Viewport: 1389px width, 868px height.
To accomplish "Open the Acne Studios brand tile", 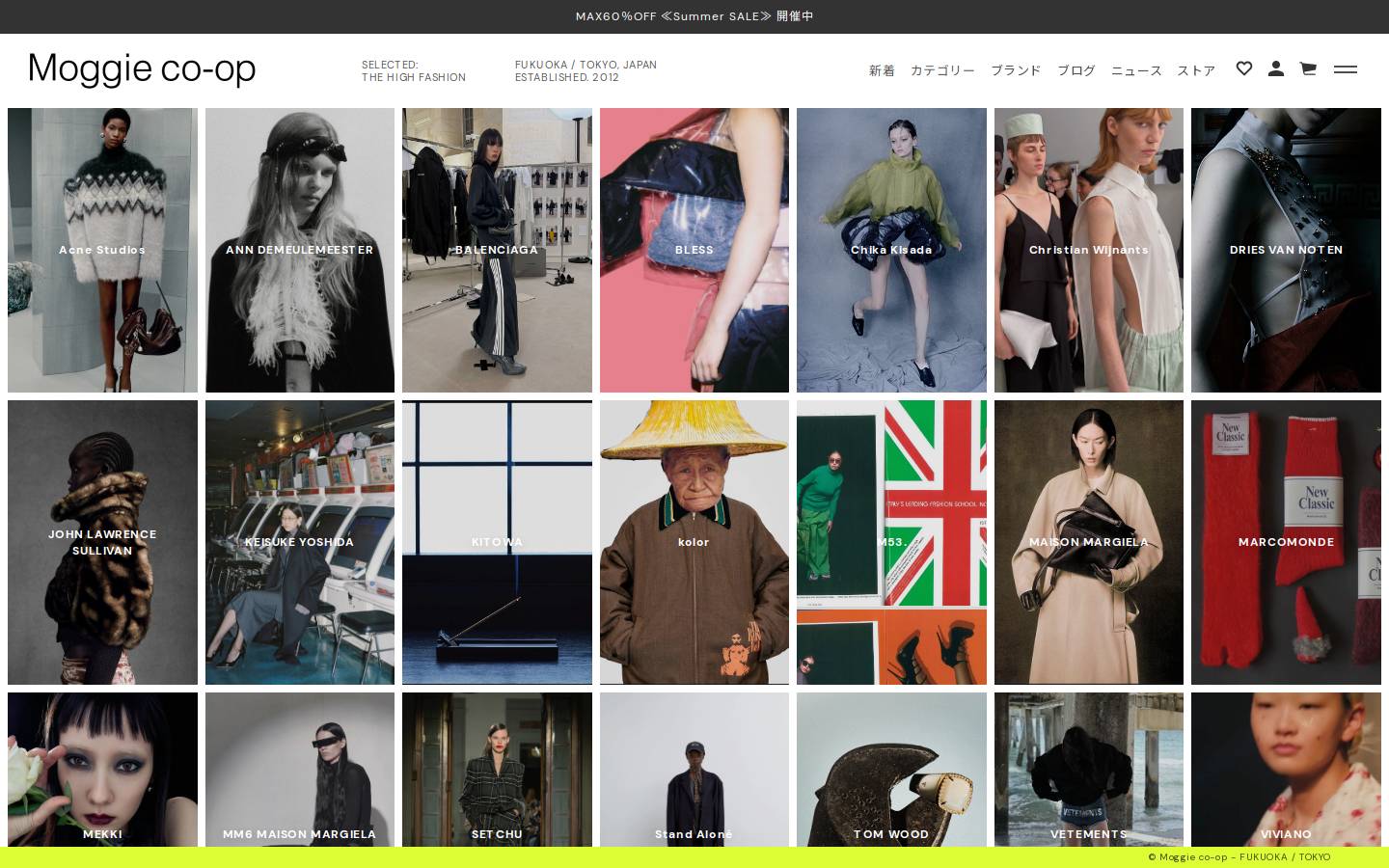I will pos(102,250).
